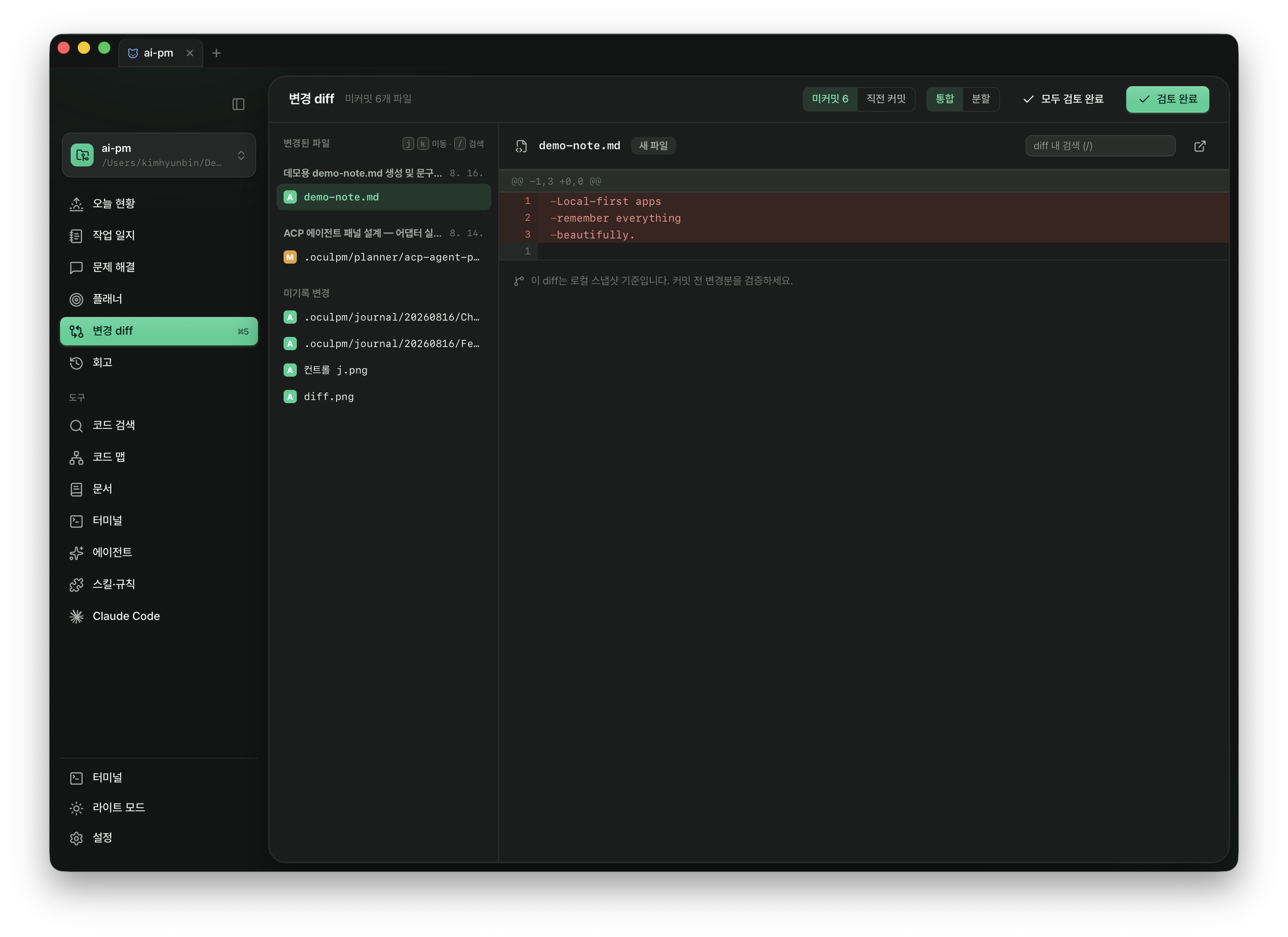Click the ACP 에이전트 패널 설계 commit group header
This screenshot has width=1288, height=937.
383,234
